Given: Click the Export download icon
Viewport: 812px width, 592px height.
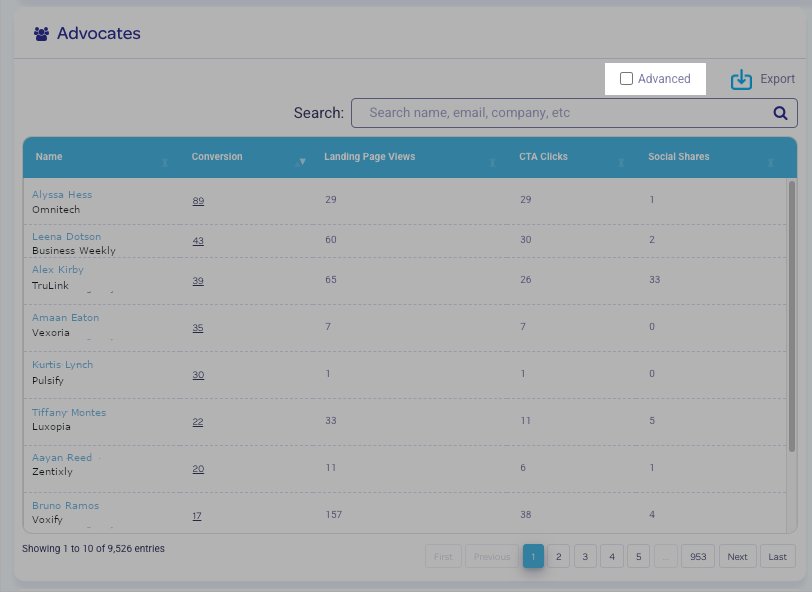Looking at the screenshot, I should pos(741,80).
